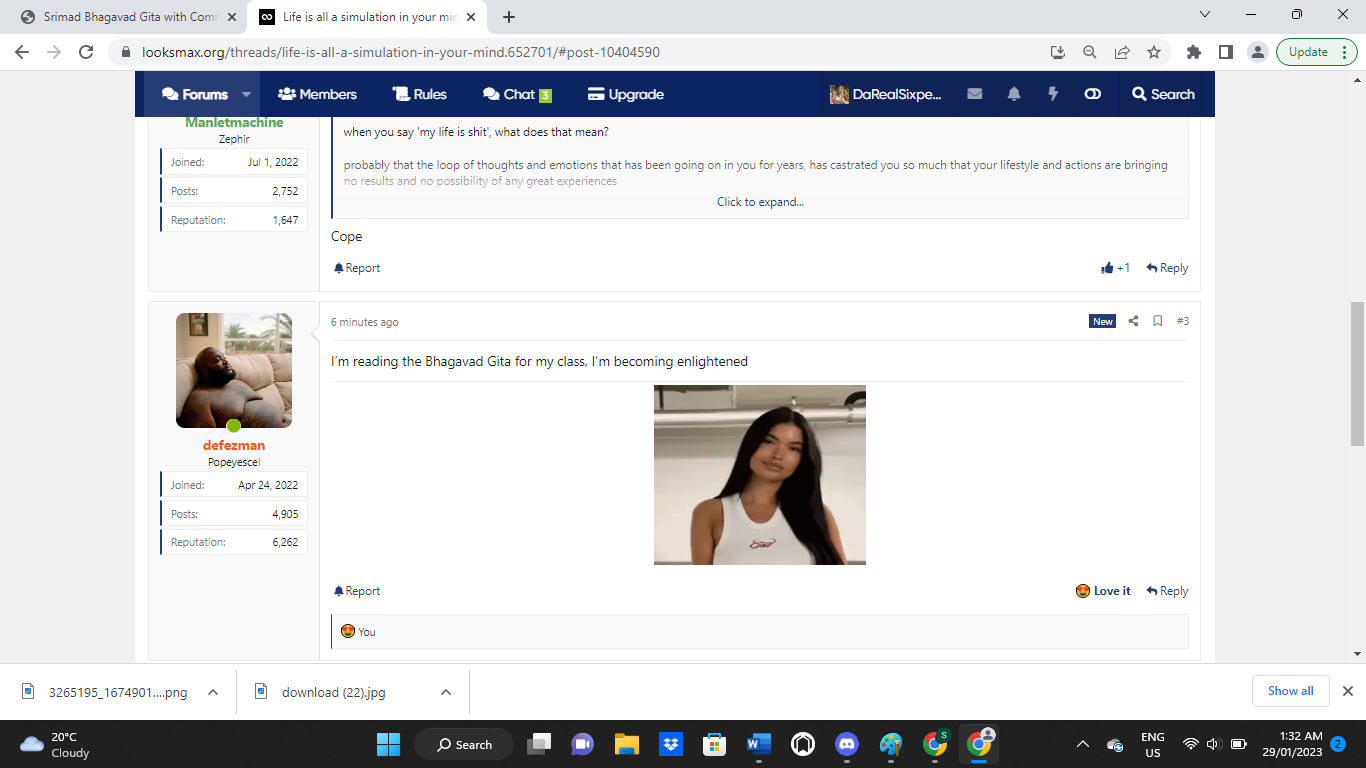Open options for the download (22).jpg file
1366x768 pixels.
(x=446, y=692)
